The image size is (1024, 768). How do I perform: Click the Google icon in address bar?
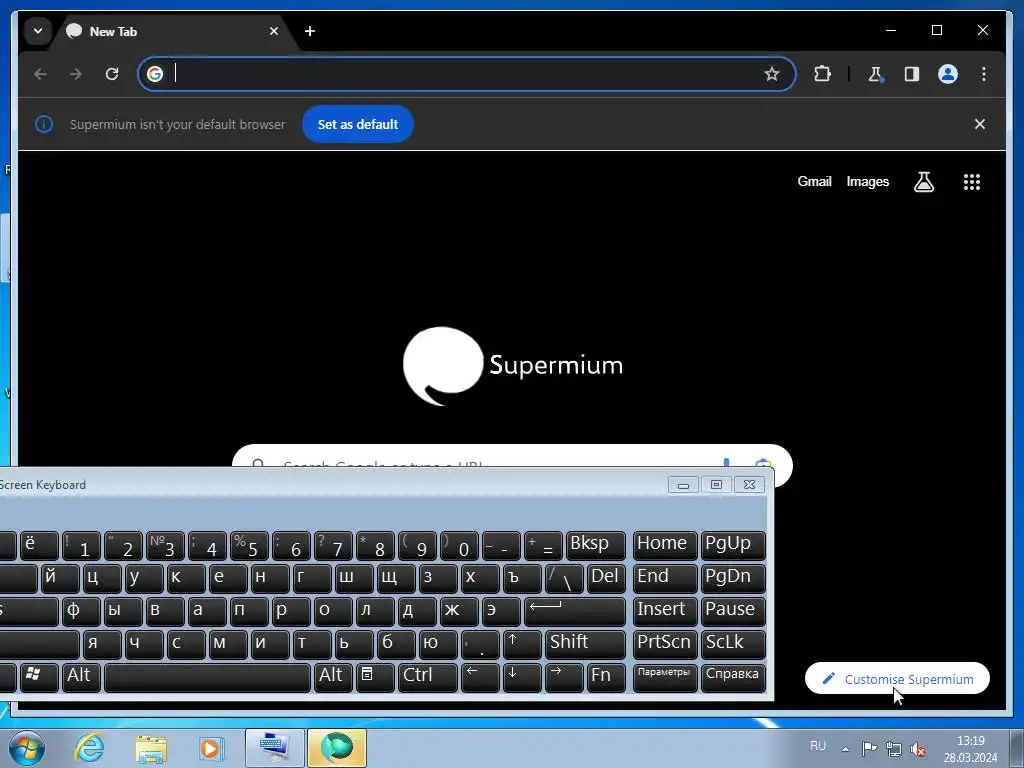(155, 74)
